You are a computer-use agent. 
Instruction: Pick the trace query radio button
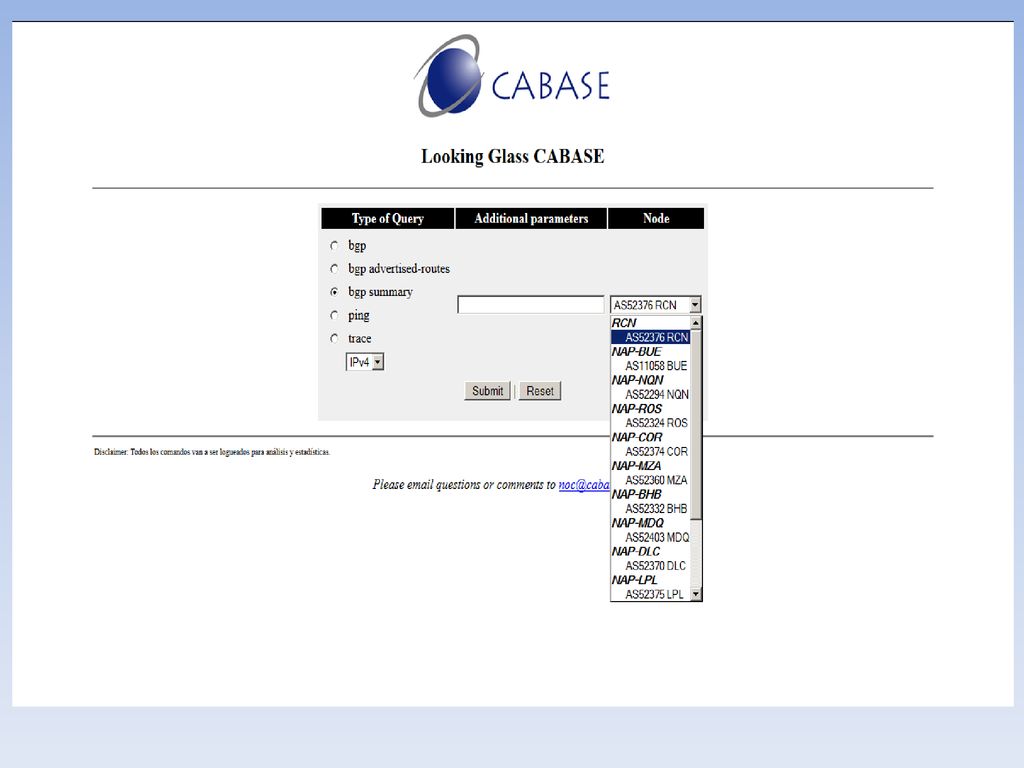point(334,338)
